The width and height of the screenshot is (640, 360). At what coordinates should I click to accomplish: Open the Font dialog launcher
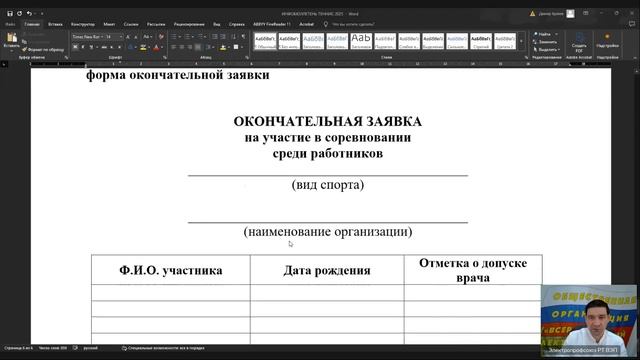pyautogui.click(x=164, y=58)
